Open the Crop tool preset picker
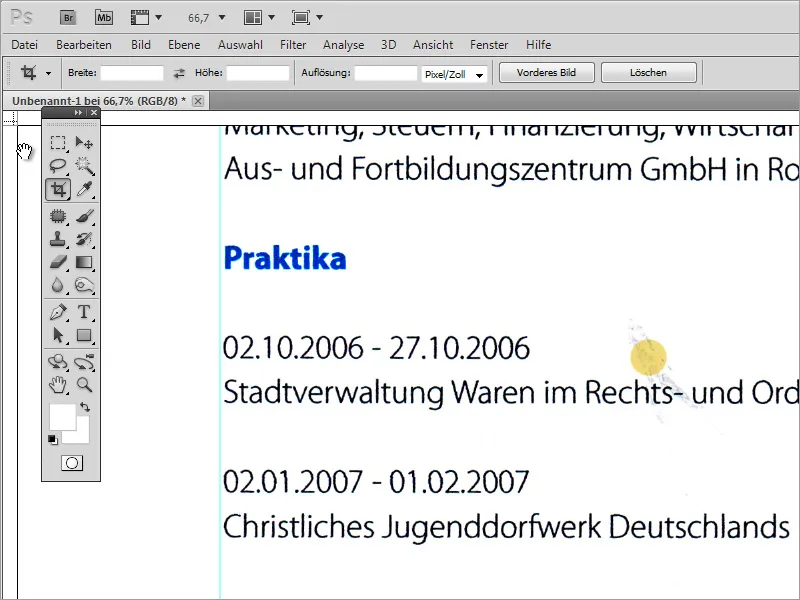The image size is (800, 600). pos(48,73)
